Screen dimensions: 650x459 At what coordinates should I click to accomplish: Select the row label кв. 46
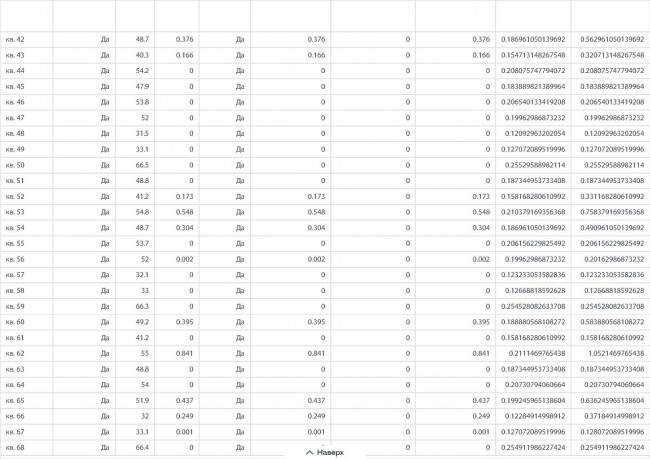click(15, 102)
